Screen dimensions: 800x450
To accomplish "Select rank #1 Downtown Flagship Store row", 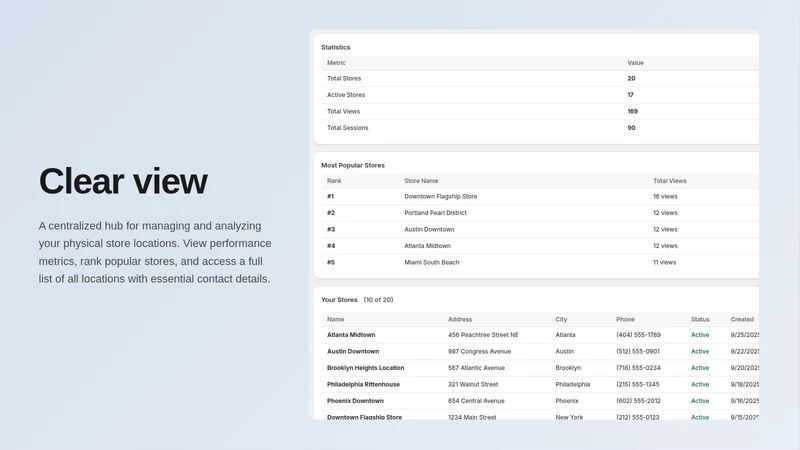I will (540, 196).
